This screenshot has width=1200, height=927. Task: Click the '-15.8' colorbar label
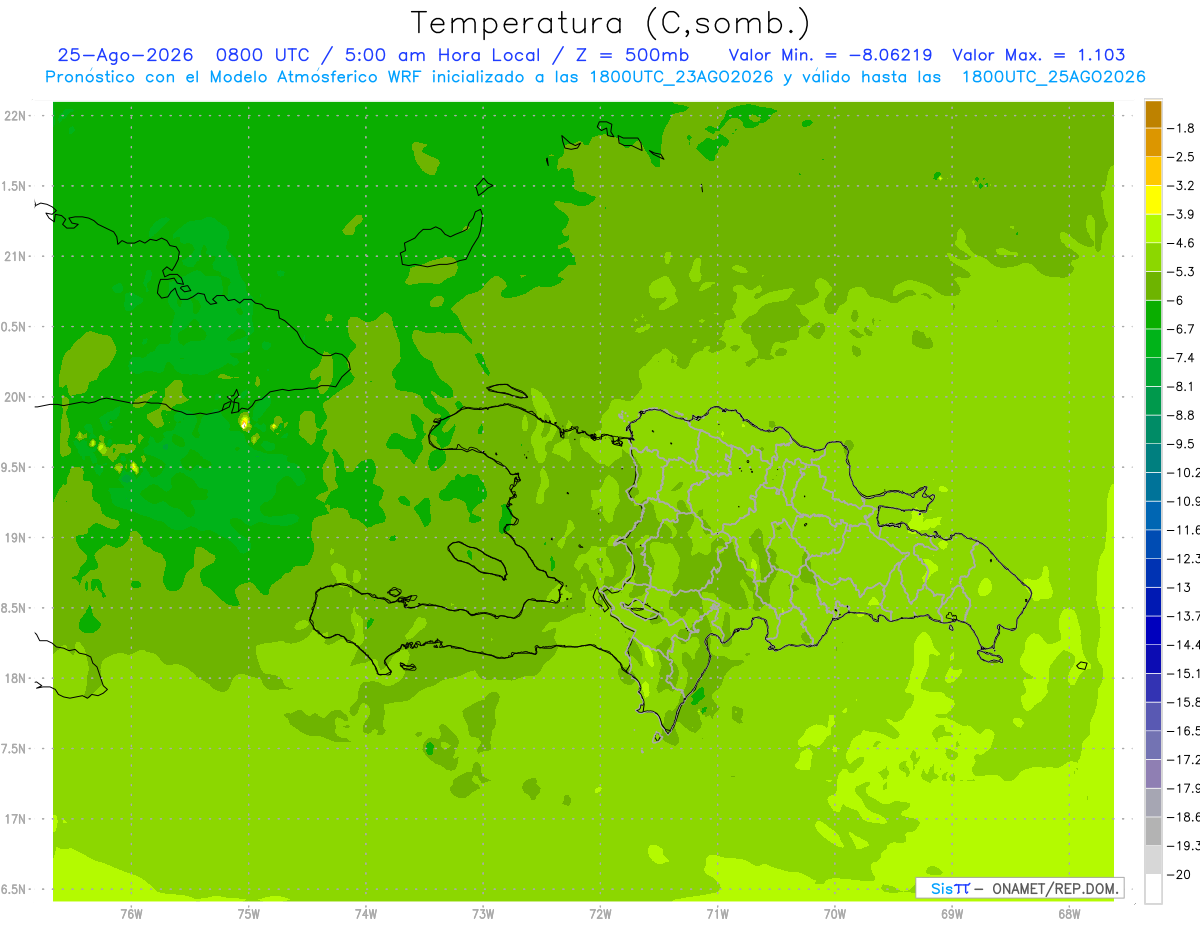click(x=1183, y=702)
